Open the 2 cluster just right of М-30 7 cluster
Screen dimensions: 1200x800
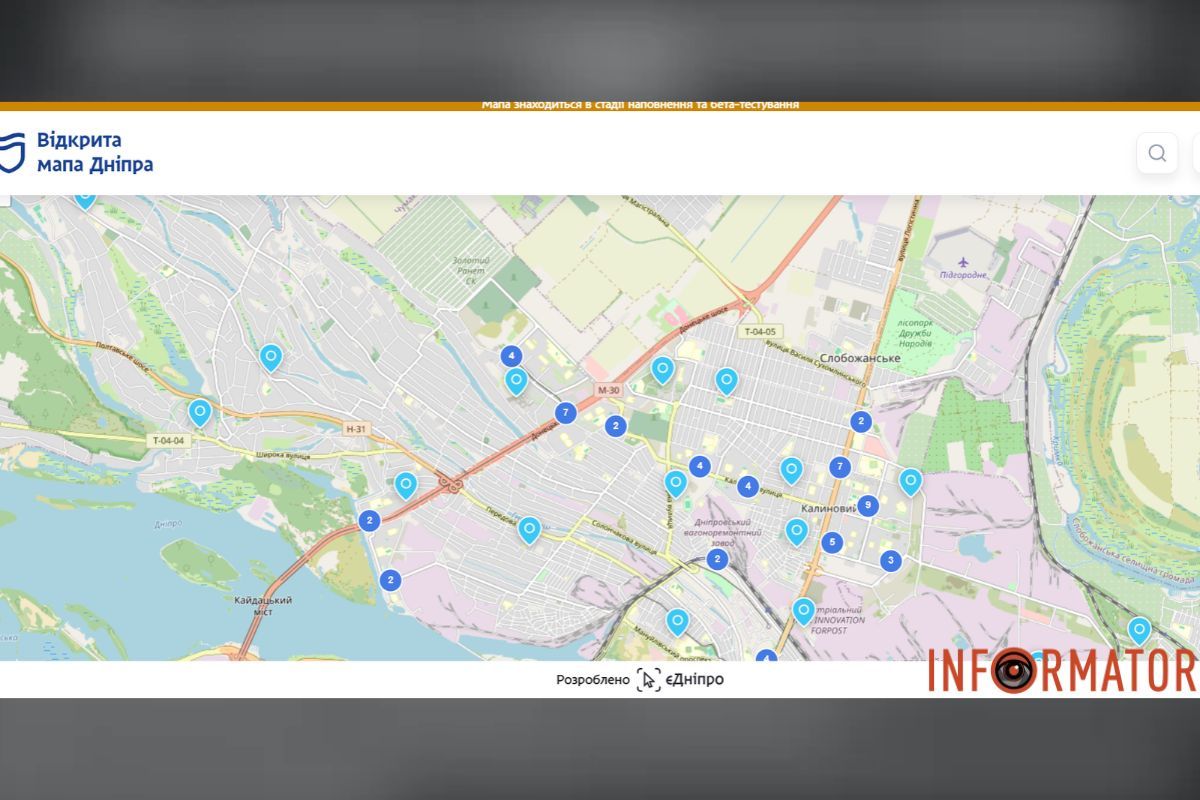pyautogui.click(x=615, y=426)
